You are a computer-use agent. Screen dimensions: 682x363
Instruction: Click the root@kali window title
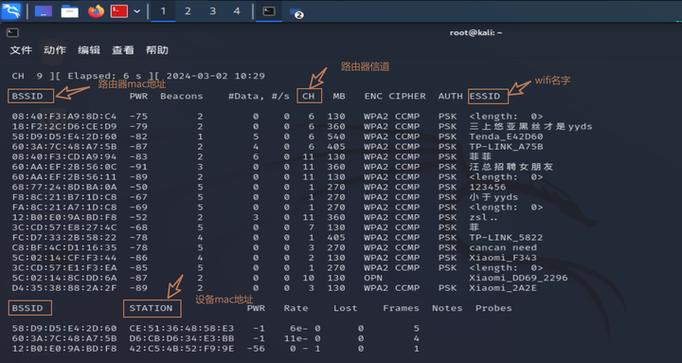tap(476, 33)
